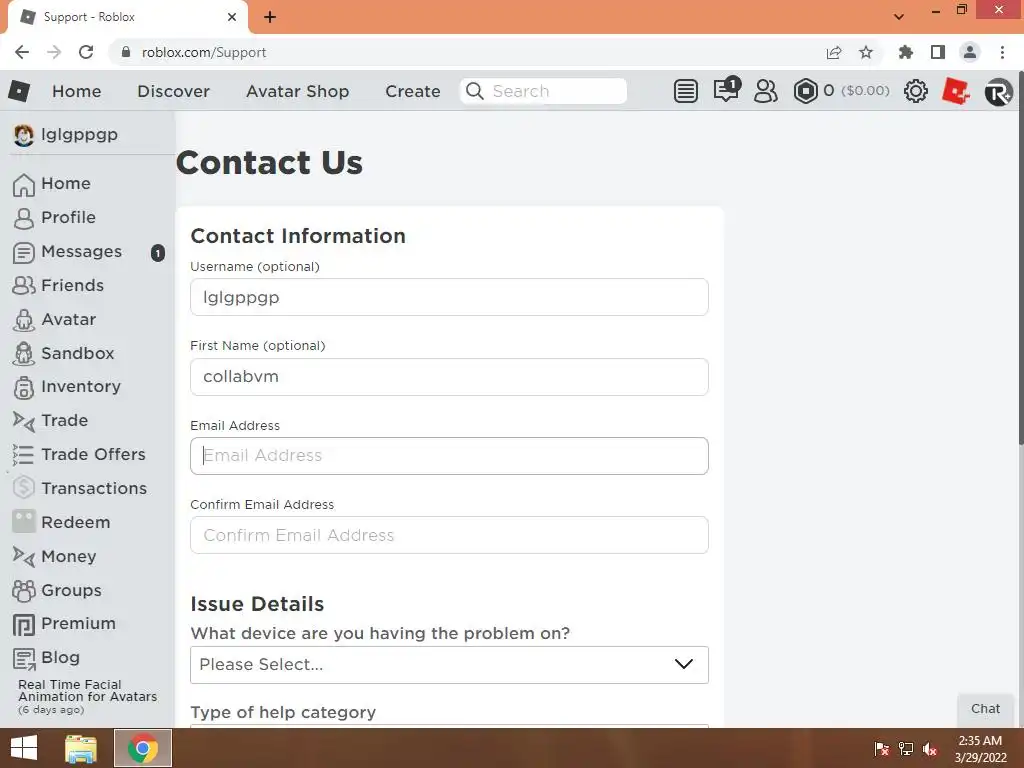Click the black R extension icon

pos(998,92)
